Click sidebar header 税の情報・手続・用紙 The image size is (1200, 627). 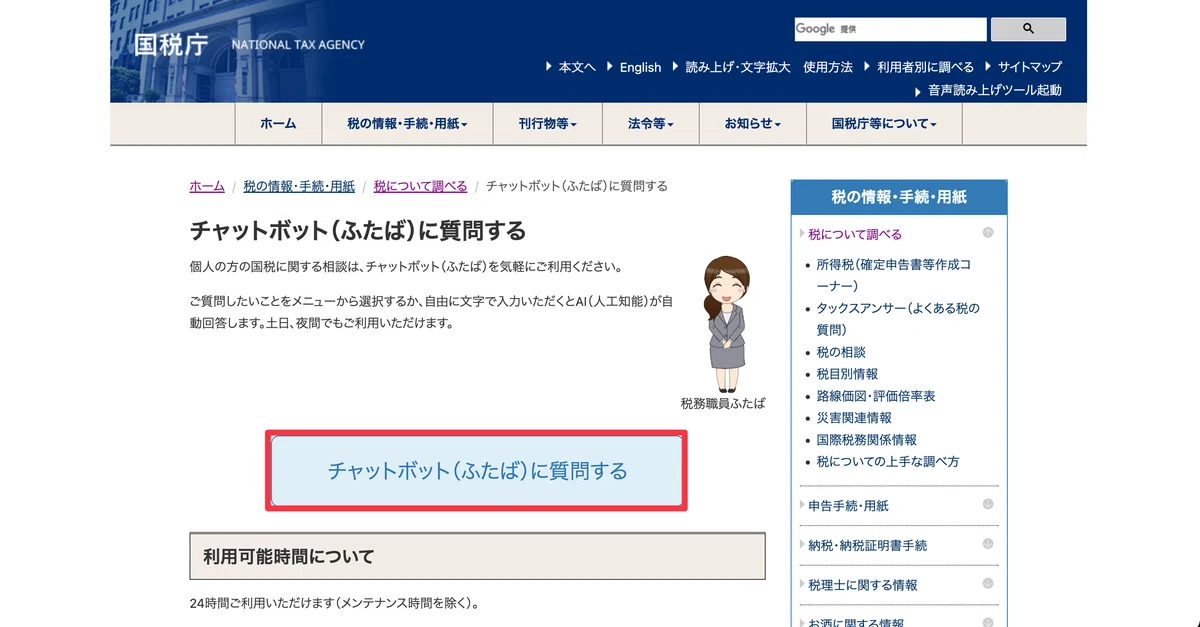[x=899, y=197]
